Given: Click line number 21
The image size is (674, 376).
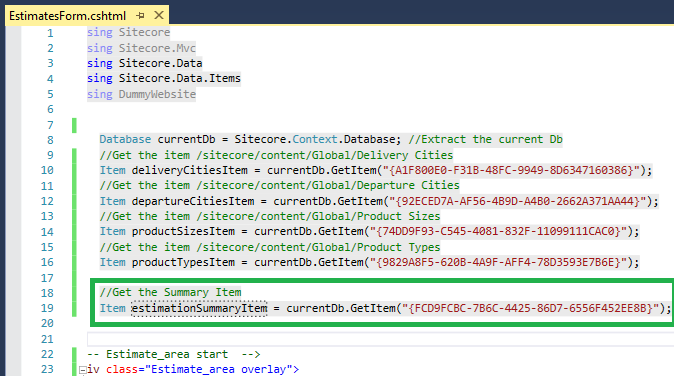Looking at the screenshot, I should pos(47,339).
